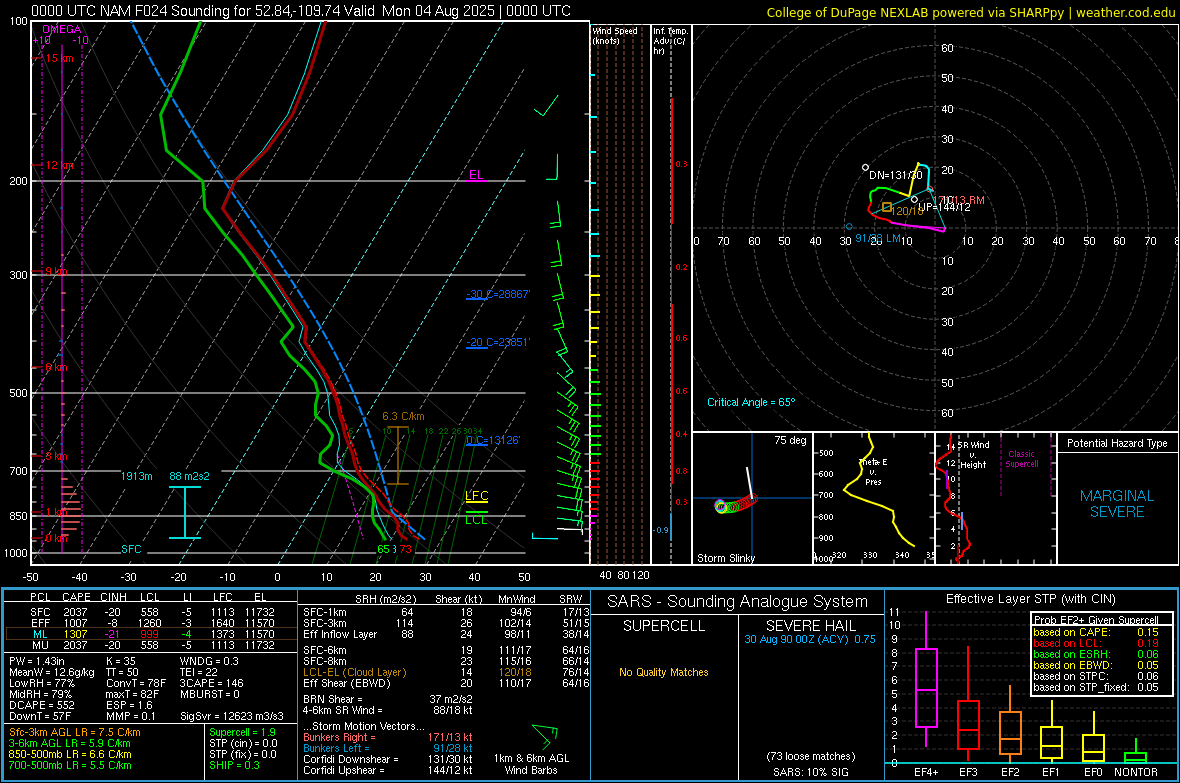Select the -30 C=28867' height label
Image resolution: width=1180 pixels, height=783 pixels.
coord(497,294)
